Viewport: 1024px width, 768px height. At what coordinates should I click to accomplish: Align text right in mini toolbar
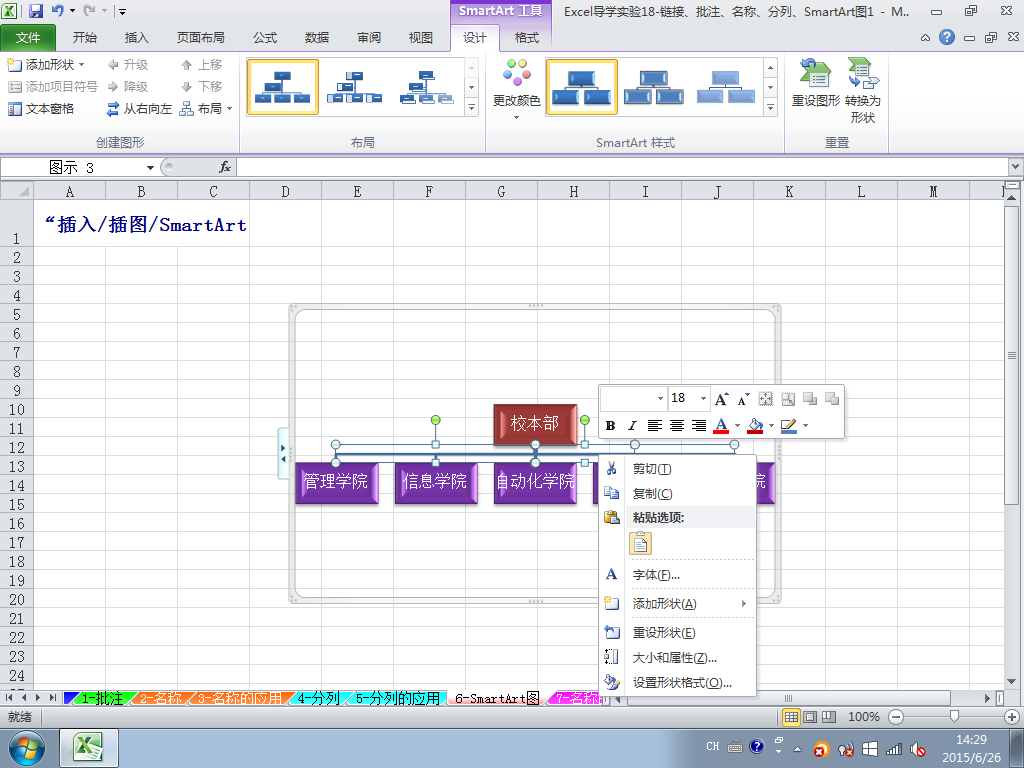[x=699, y=426]
